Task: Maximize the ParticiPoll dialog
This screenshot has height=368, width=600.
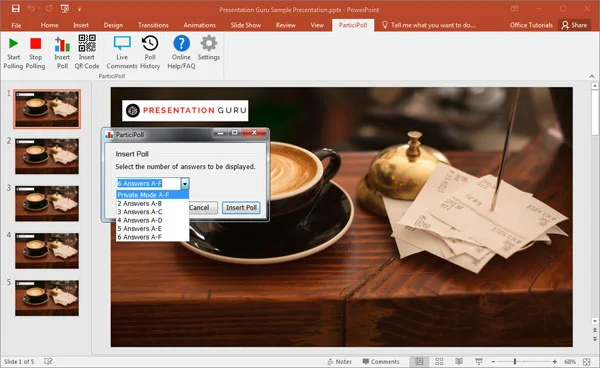Action: click(x=234, y=133)
